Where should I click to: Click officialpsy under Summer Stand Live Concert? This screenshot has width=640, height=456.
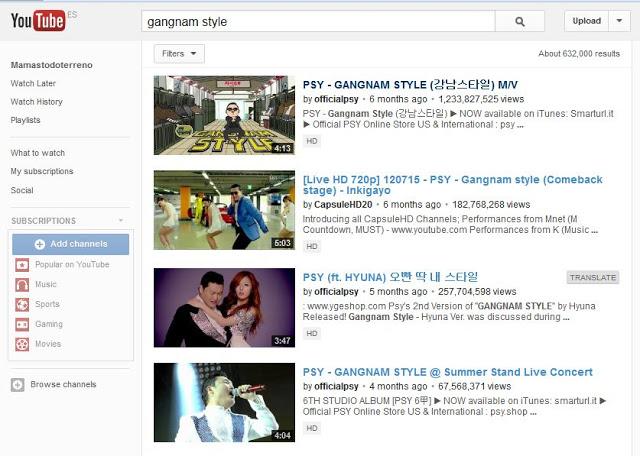coord(336,386)
